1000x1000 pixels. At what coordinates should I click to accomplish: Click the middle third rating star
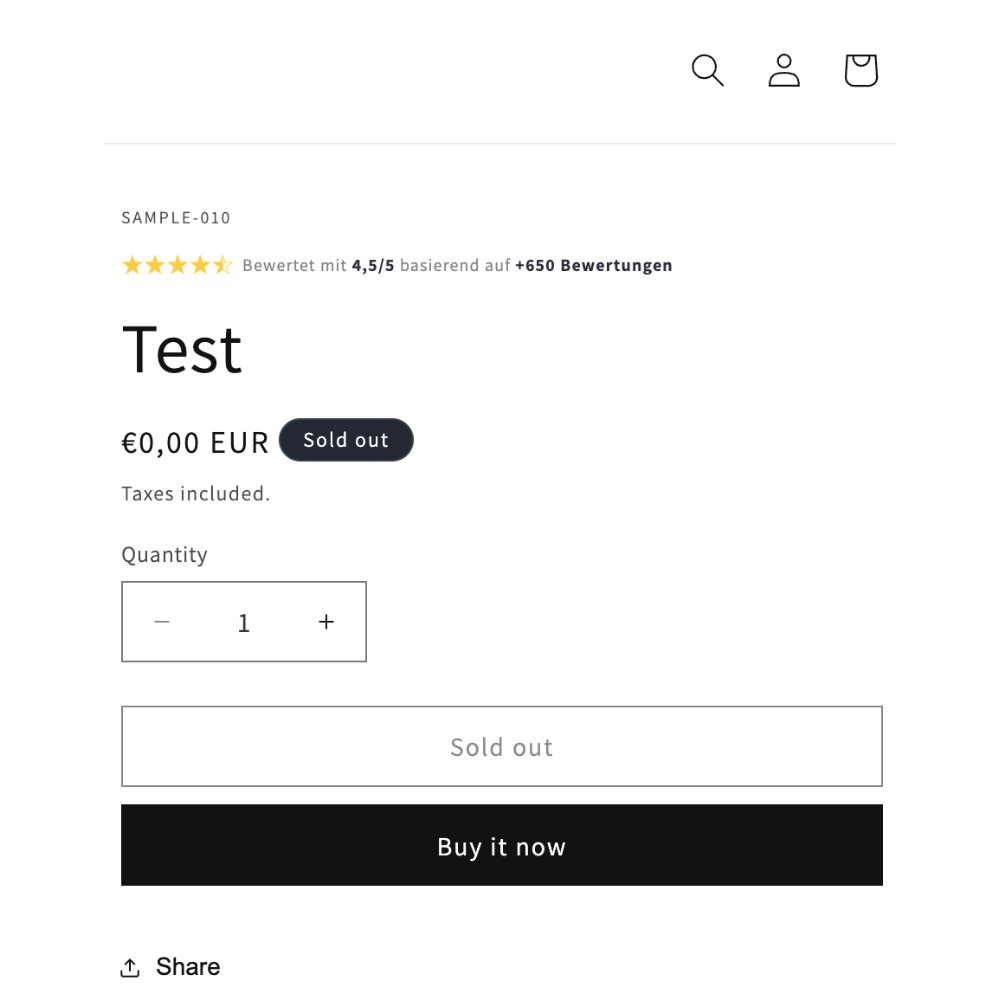[177, 265]
